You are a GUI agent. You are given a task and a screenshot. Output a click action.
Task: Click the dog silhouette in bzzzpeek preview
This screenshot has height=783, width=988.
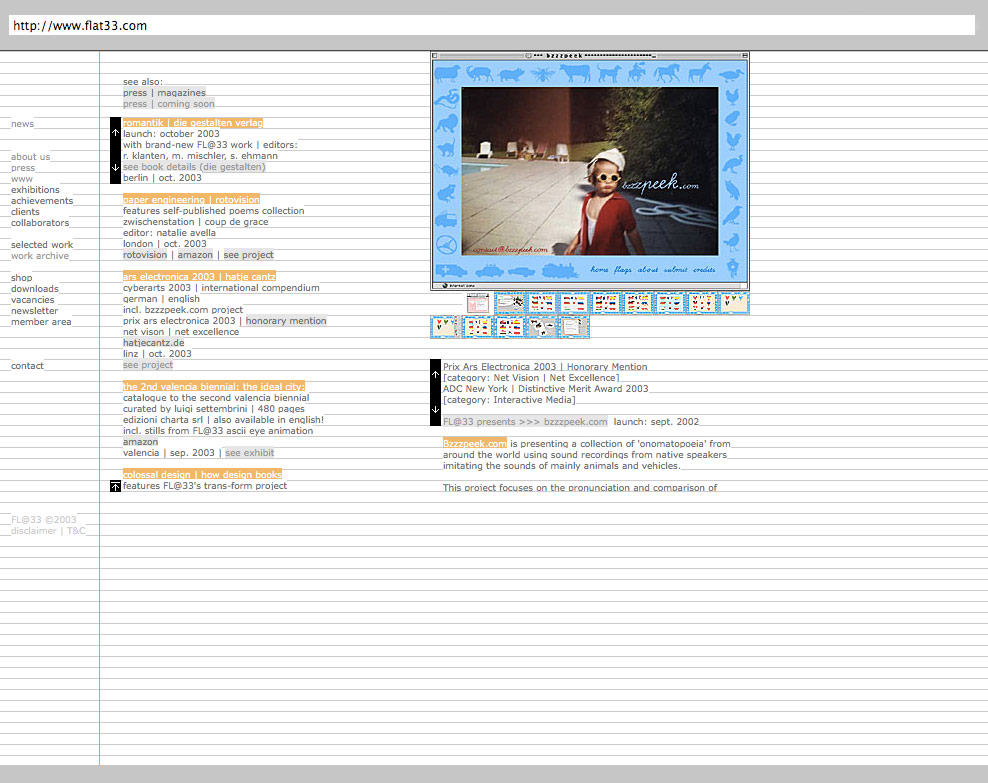609,74
